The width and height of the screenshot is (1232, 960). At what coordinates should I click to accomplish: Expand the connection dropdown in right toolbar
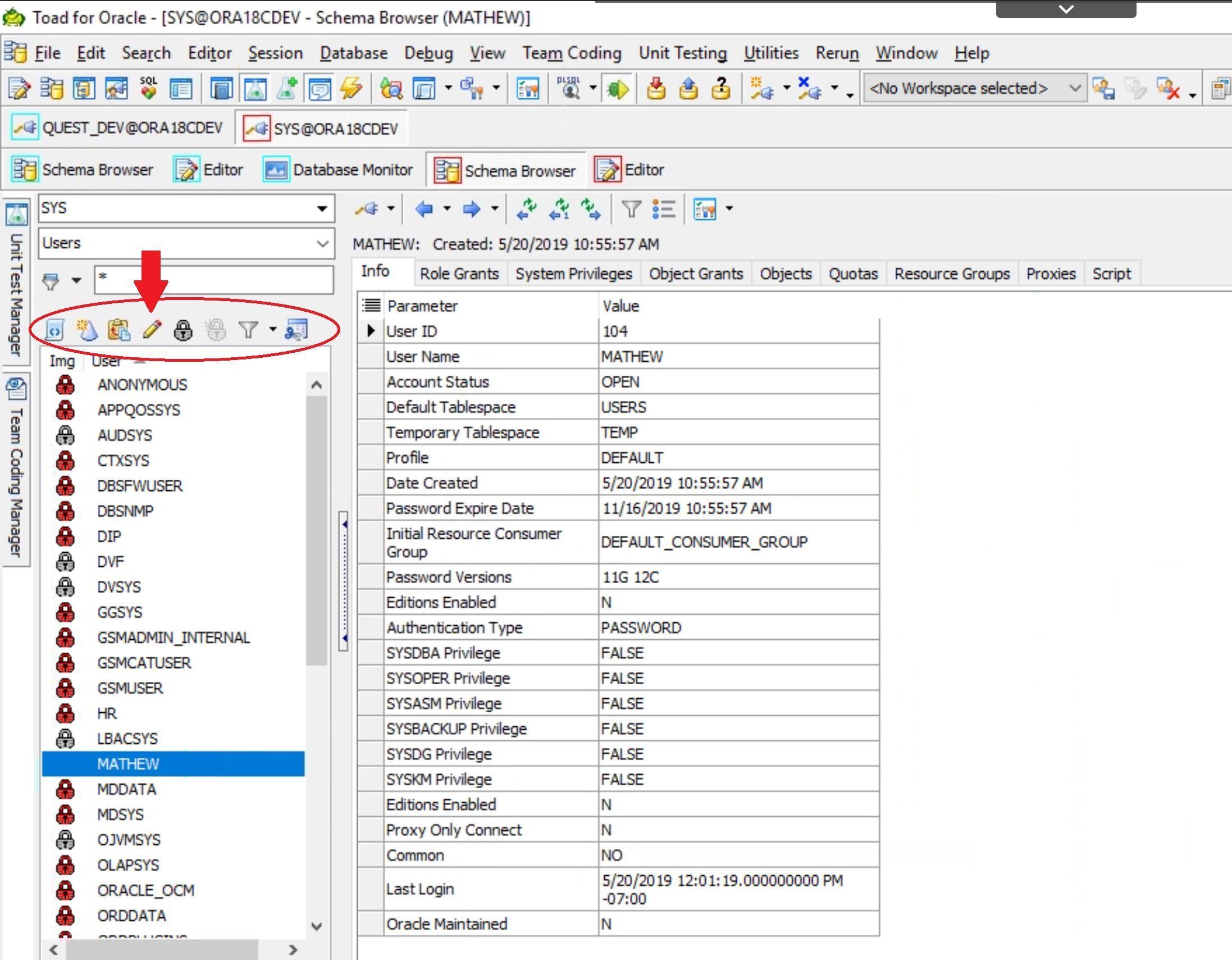coord(390,210)
